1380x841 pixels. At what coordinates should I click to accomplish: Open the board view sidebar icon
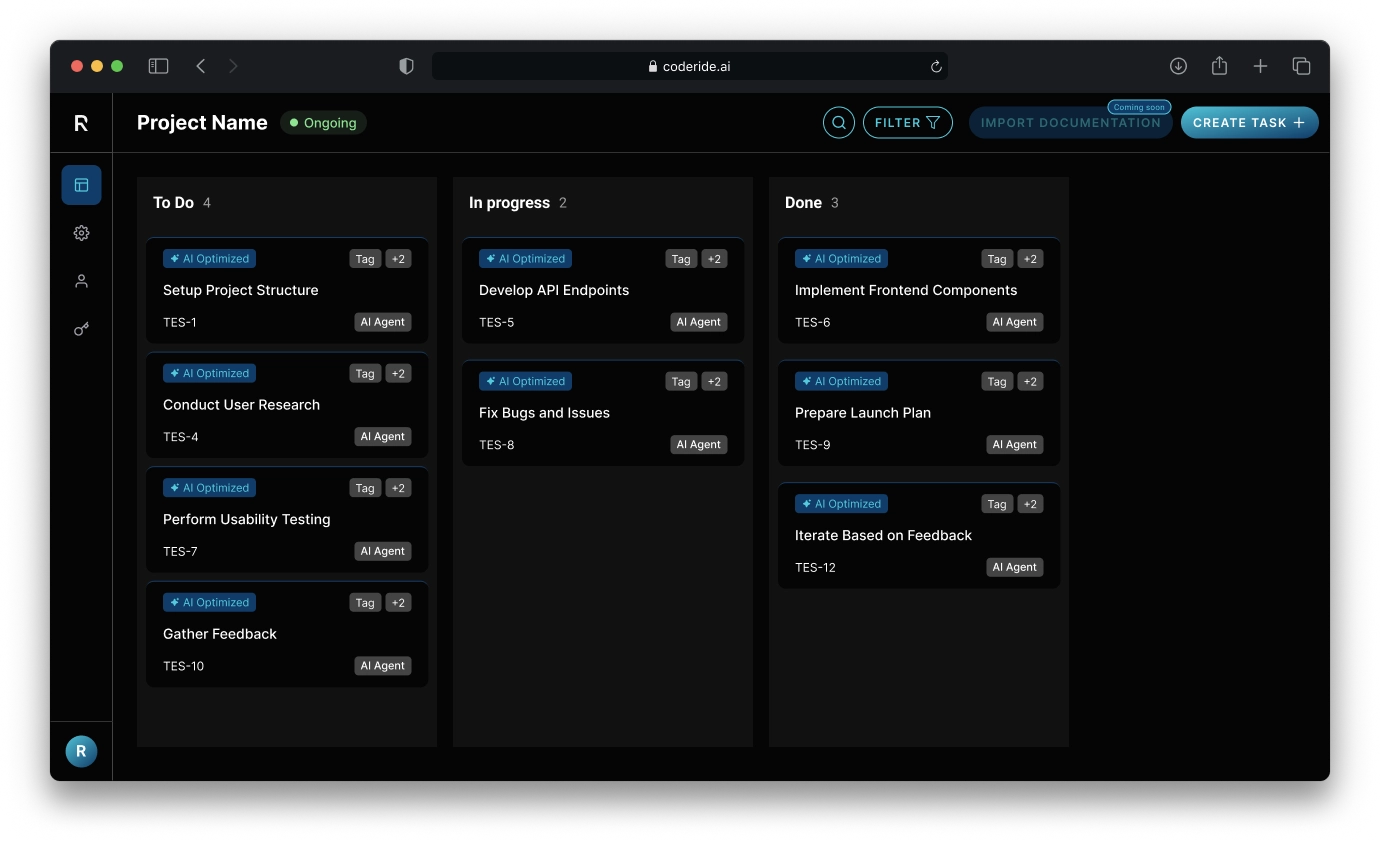[81, 185]
